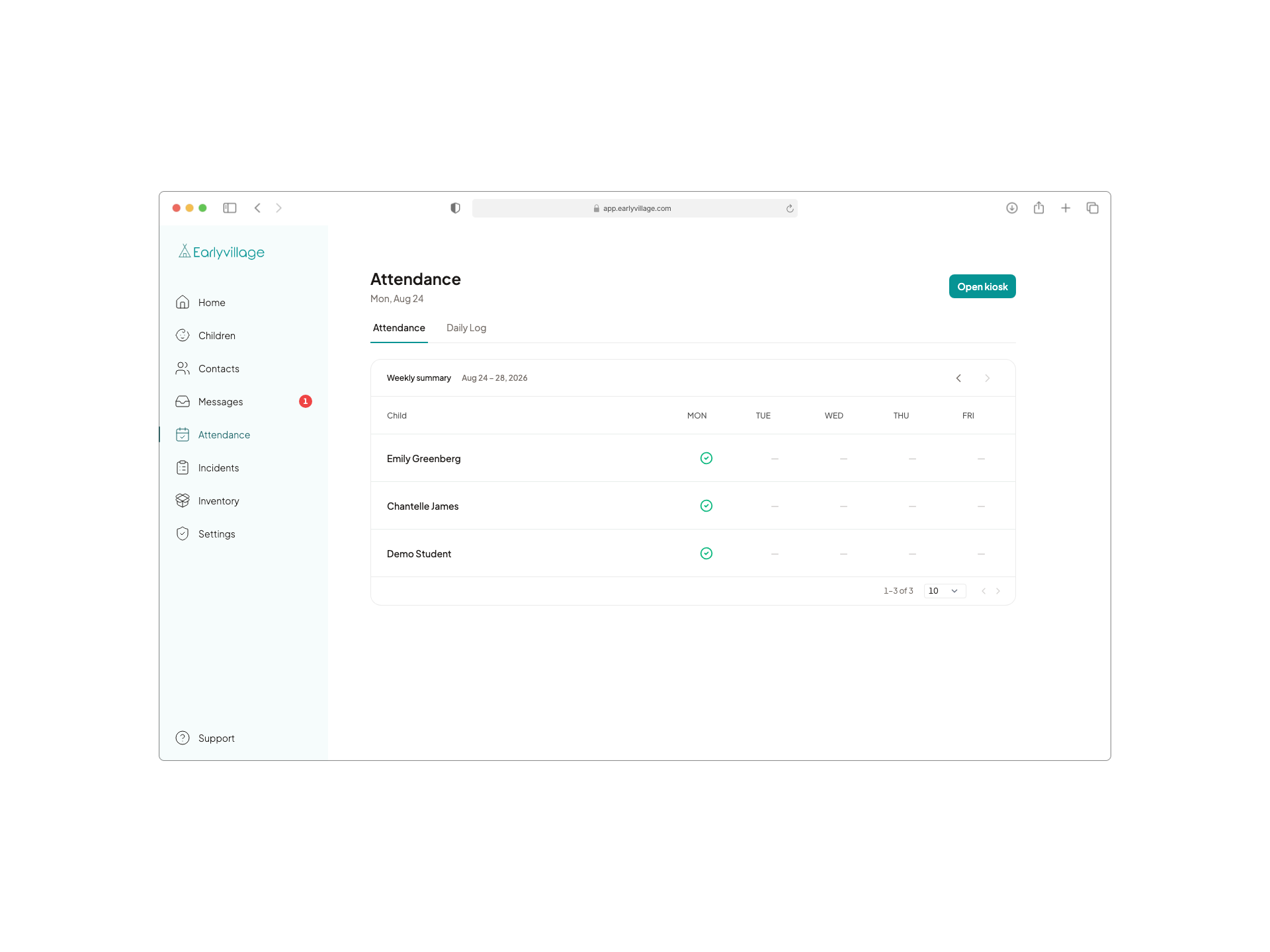Reload the page

pyautogui.click(x=790, y=208)
